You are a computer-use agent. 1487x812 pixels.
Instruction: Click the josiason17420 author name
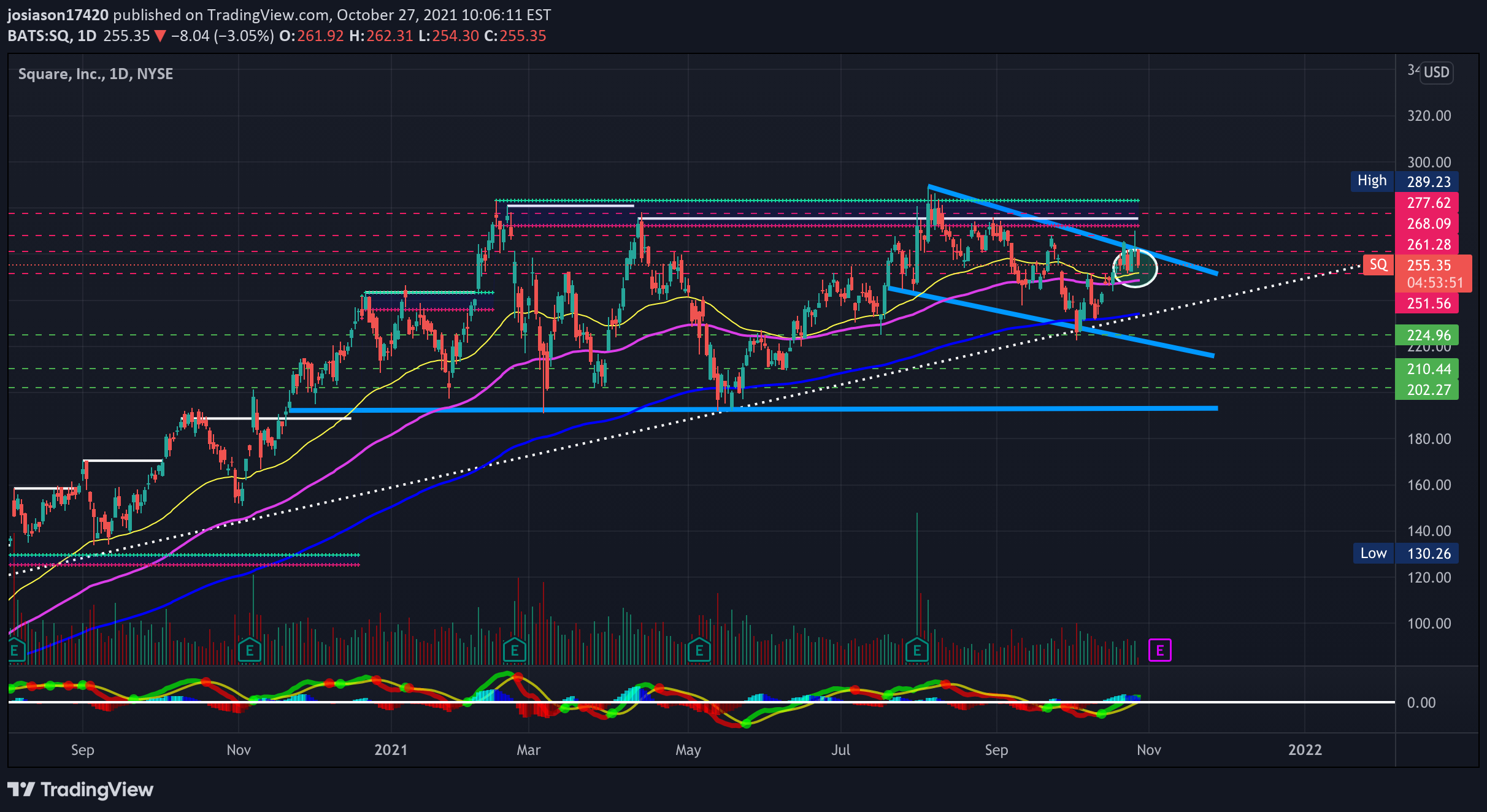58,15
